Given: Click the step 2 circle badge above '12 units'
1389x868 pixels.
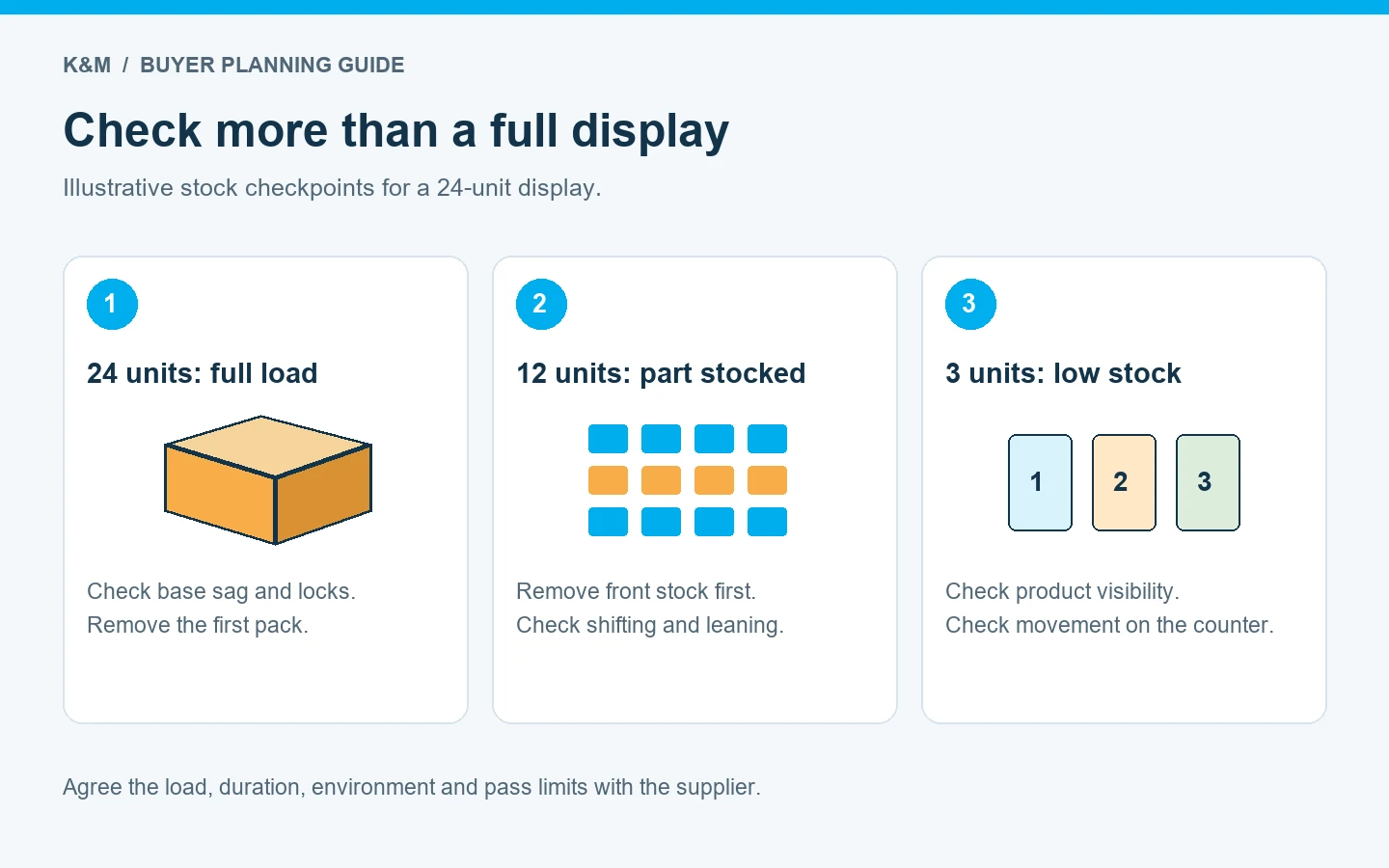Looking at the screenshot, I should 541,304.
